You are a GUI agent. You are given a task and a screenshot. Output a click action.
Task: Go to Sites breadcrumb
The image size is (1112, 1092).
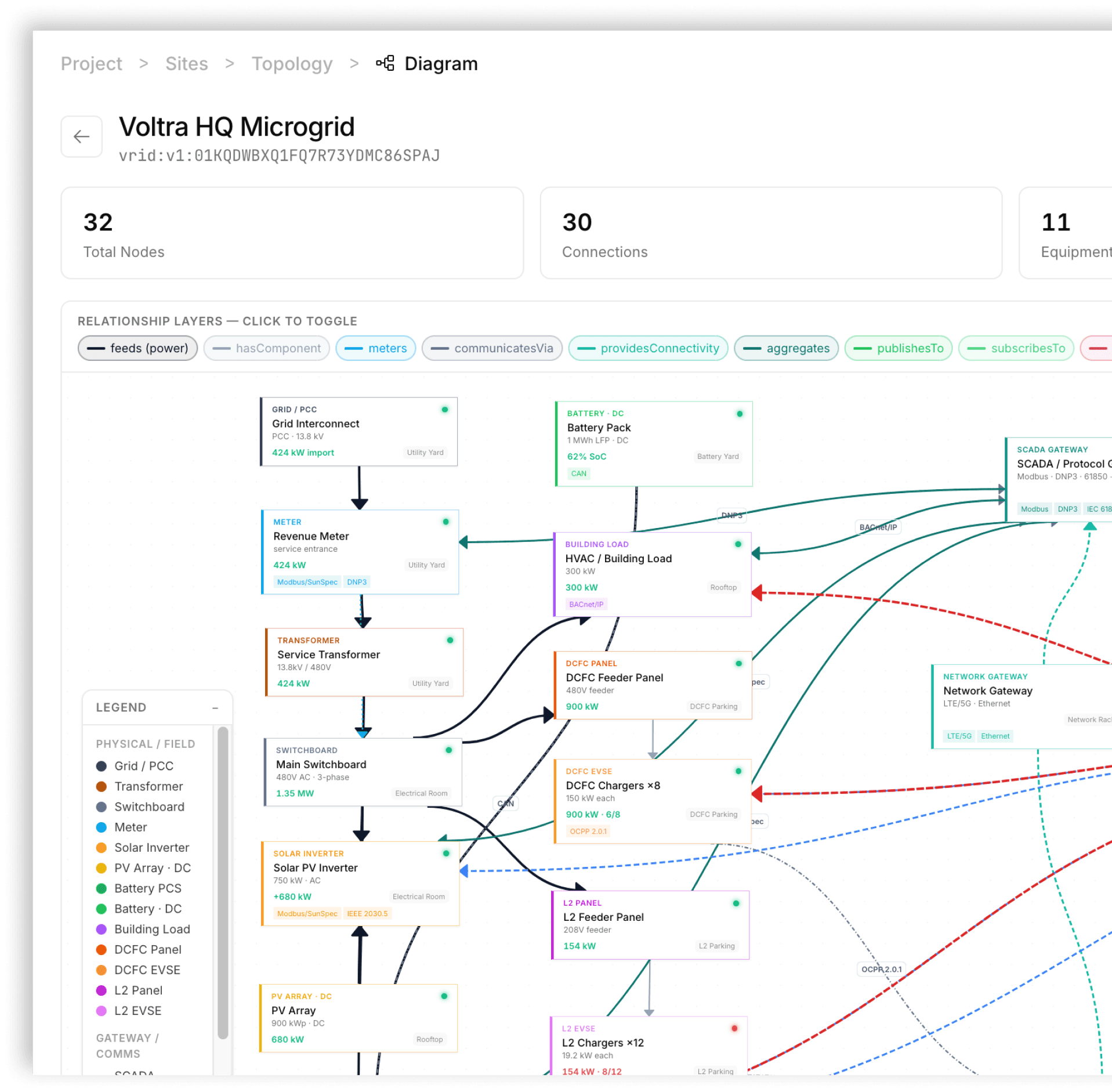(x=187, y=63)
